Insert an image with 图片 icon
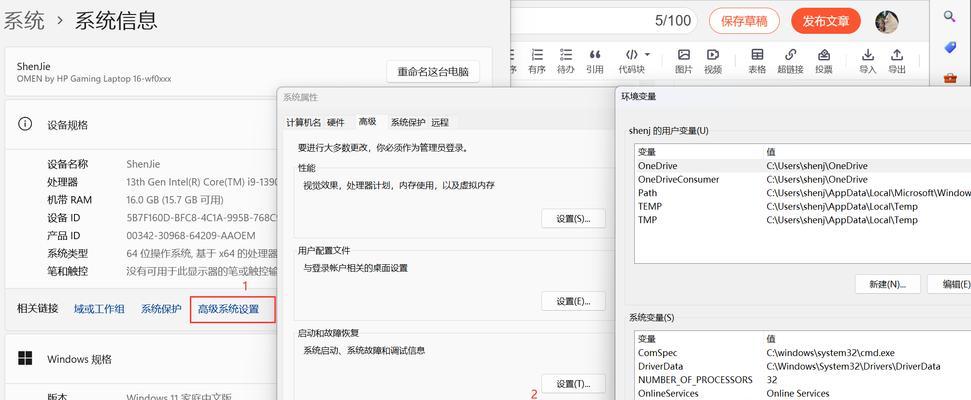This screenshot has width=971, height=400. coord(684,61)
